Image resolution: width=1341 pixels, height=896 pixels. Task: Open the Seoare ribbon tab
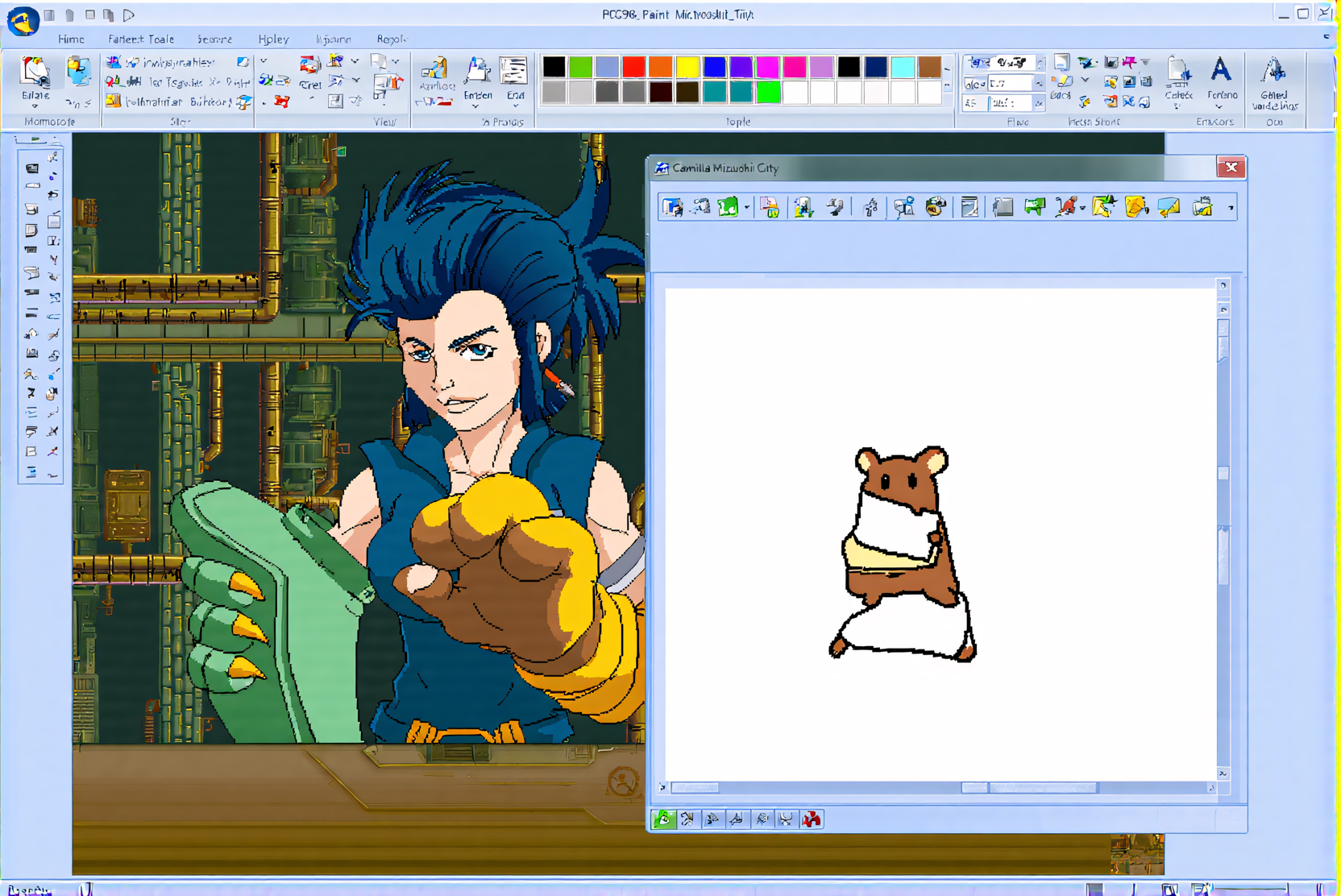(214, 39)
